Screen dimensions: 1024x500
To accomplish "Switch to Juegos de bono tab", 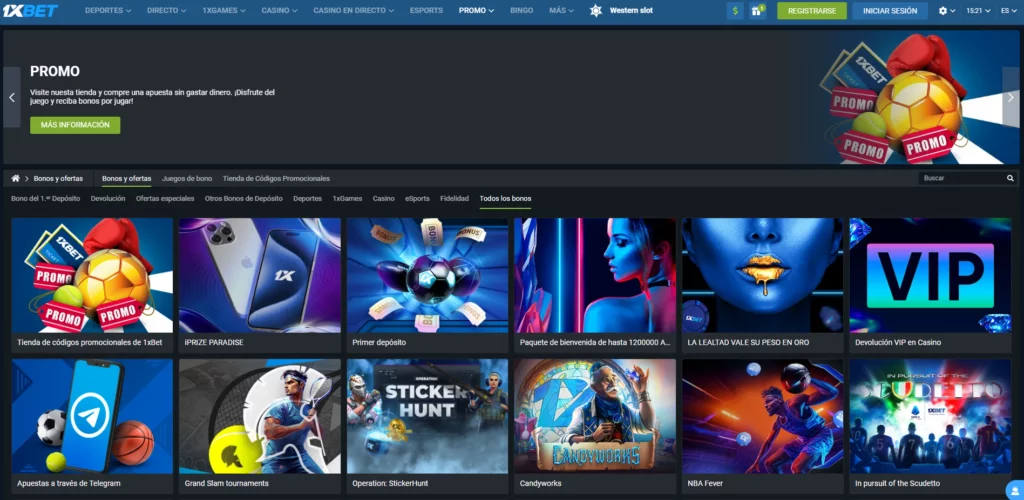I will [x=187, y=178].
